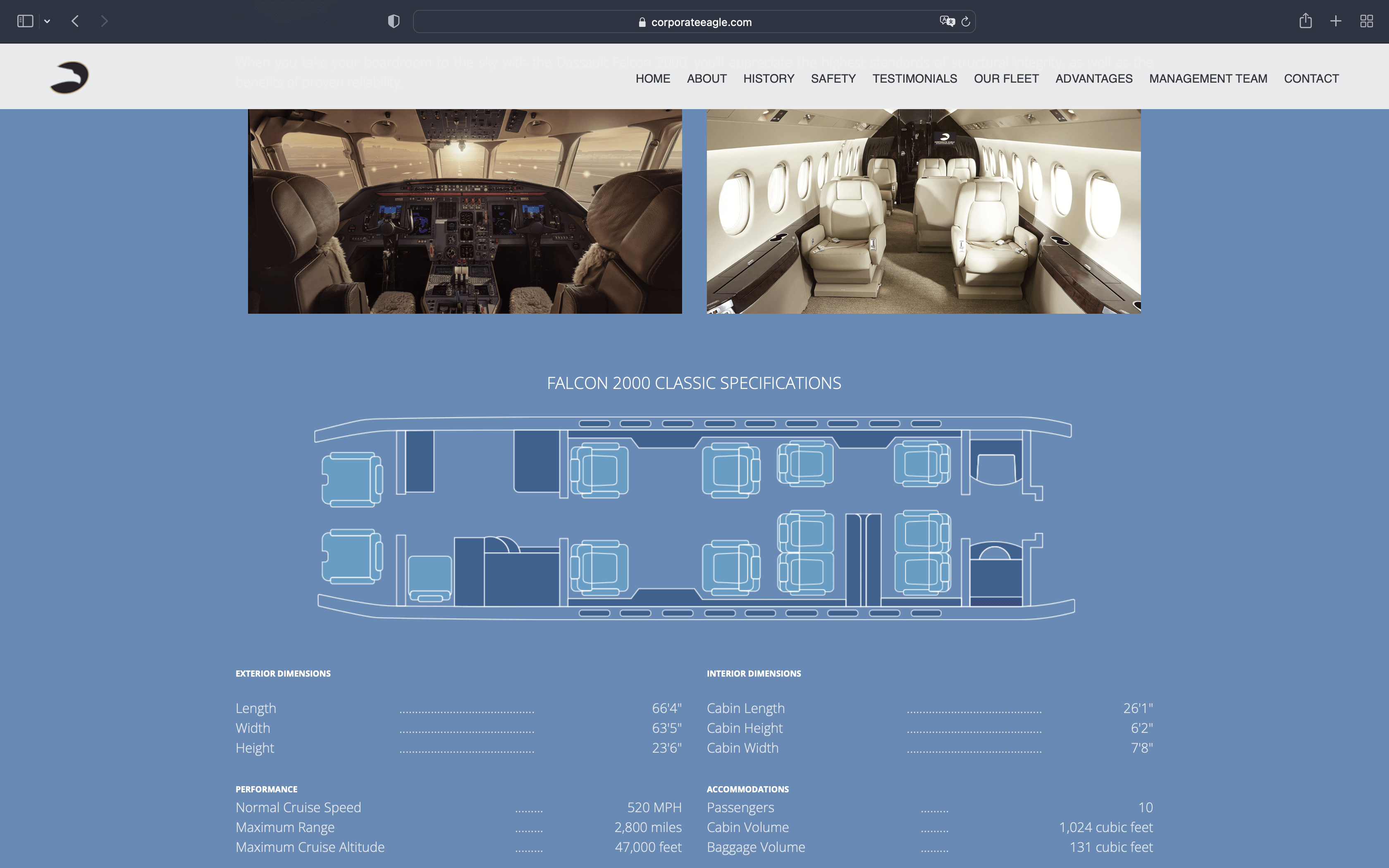Click the 131 cubic feet value
Image resolution: width=1389 pixels, height=868 pixels.
click(x=1111, y=847)
